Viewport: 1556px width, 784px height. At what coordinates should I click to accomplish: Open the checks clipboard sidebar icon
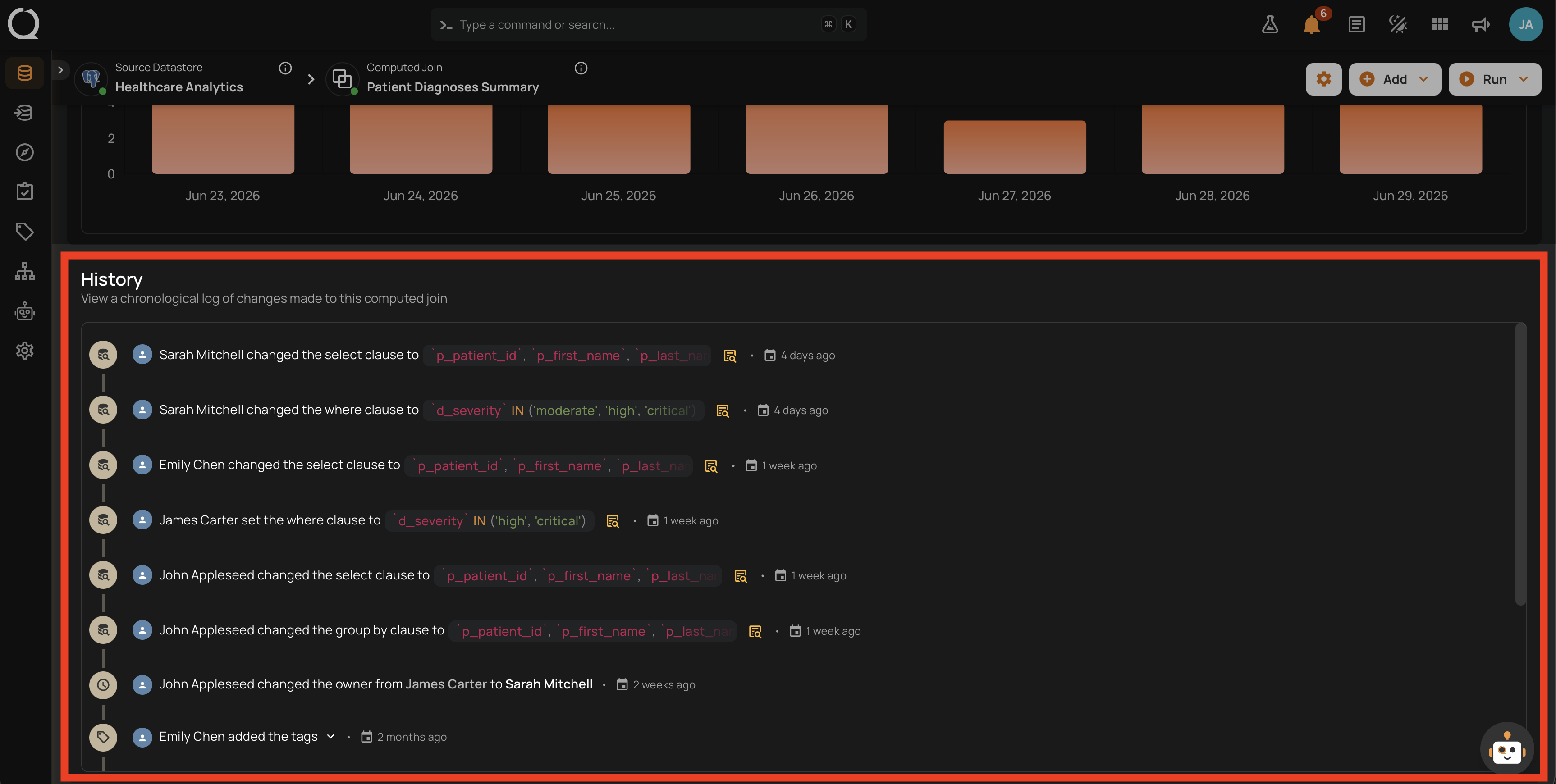pos(25,191)
